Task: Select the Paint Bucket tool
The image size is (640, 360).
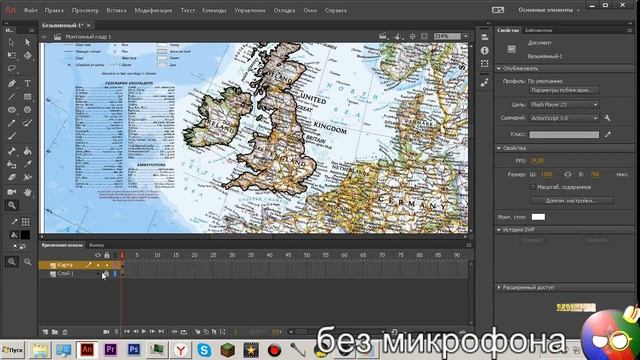Action: [27, 151]
